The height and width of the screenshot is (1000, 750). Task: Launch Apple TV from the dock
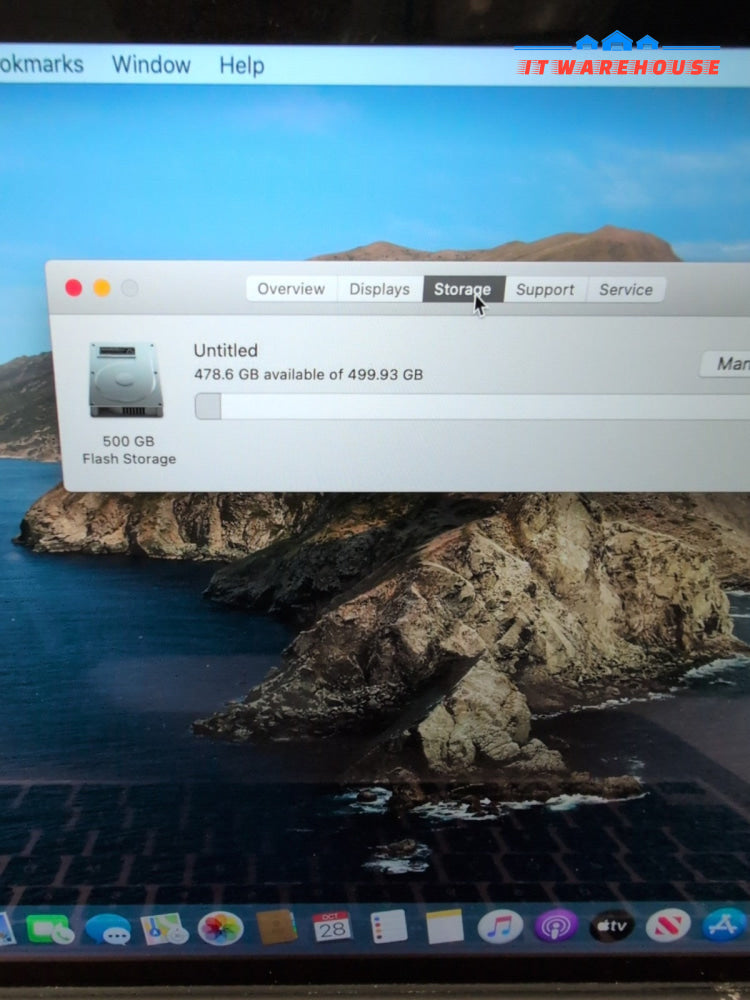(612, 925)
